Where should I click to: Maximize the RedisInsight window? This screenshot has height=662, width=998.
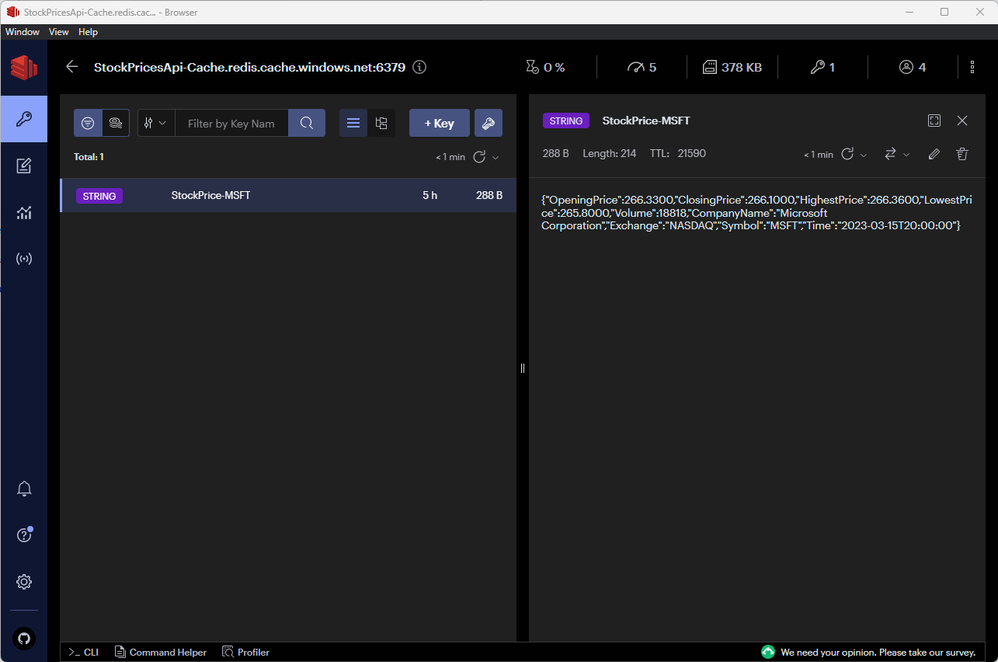pyautogui.click(x=945, y=12)
